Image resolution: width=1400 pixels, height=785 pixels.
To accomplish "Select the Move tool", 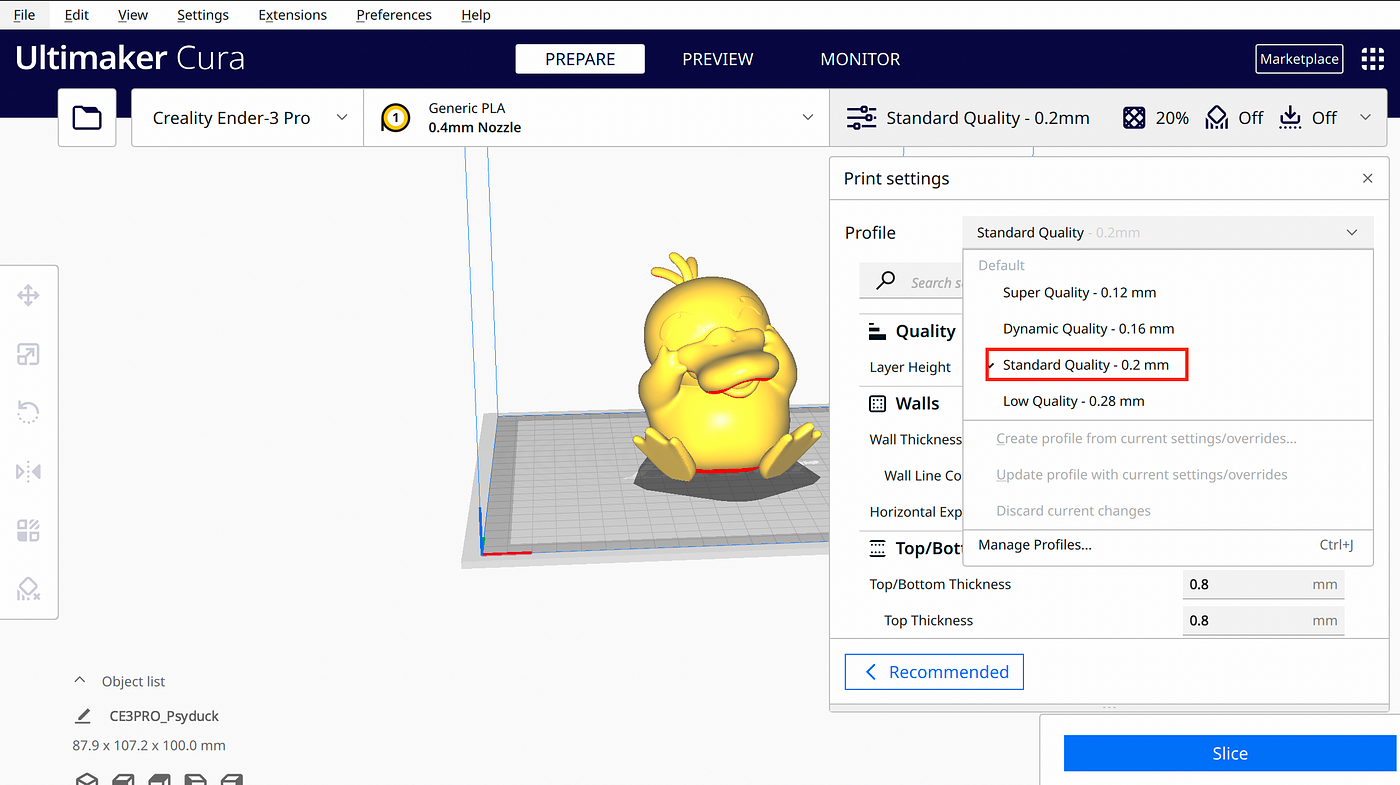I will [x=28, y=295].
